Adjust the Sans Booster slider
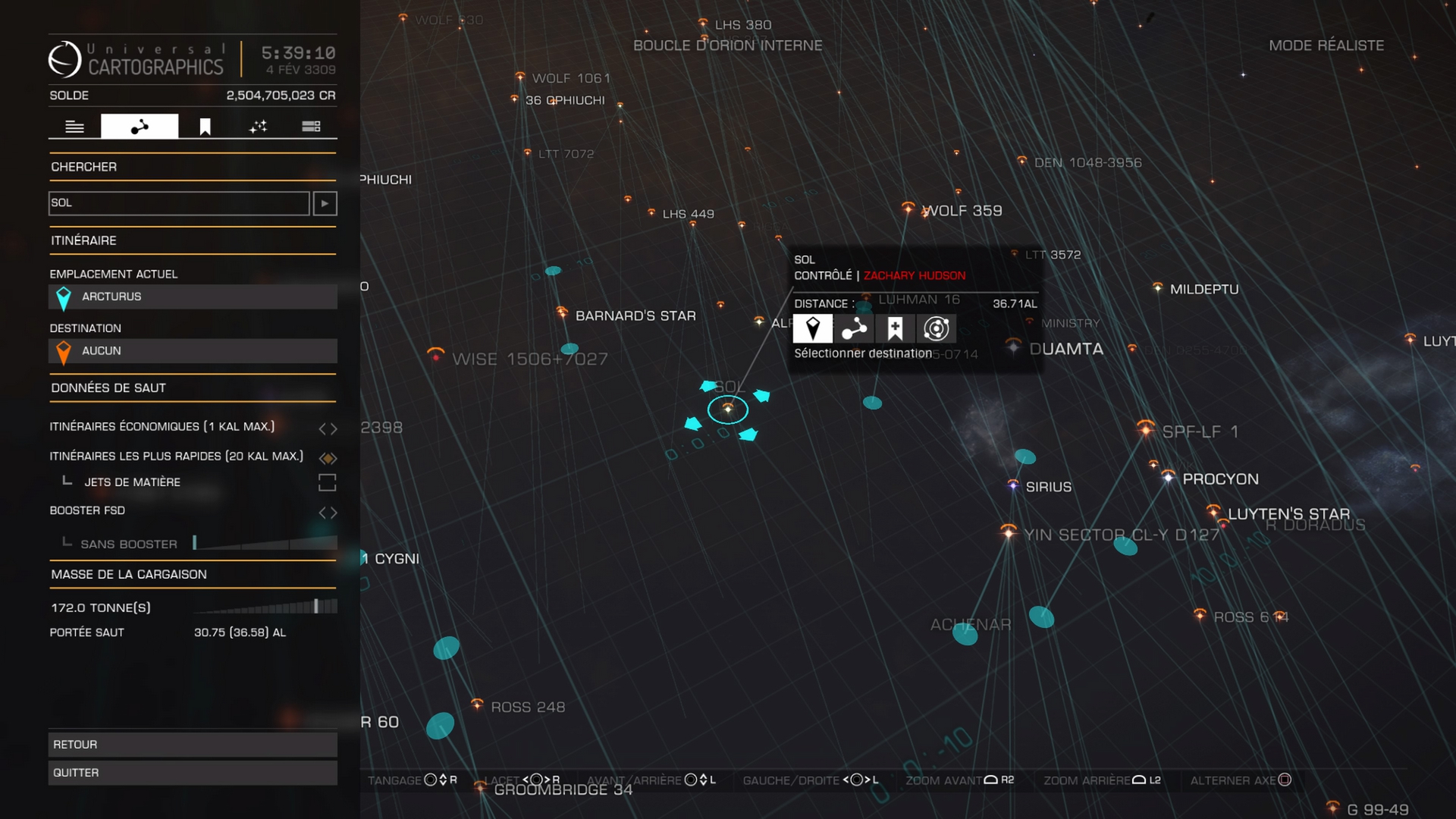The image size is (1456, 819). tap(265, 542)
